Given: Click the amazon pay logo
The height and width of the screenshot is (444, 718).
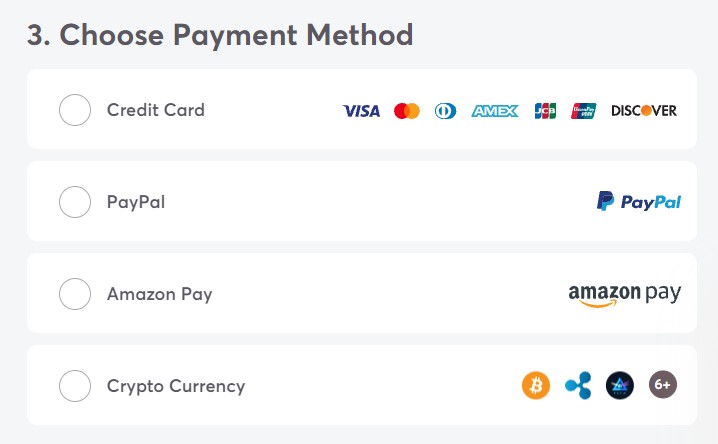Looking at the screenshot, I should click(625, 295).
